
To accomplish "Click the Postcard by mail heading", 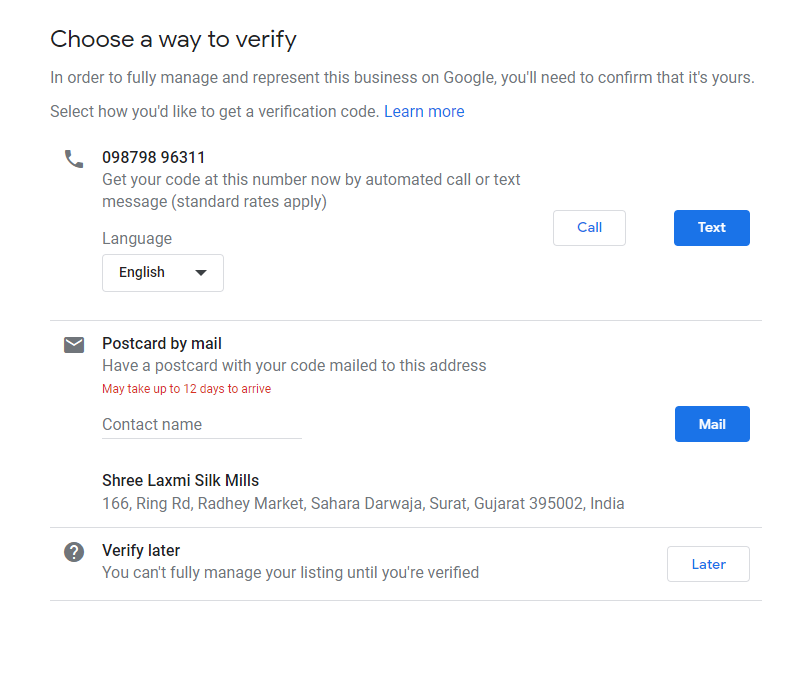I will (162, 344).
